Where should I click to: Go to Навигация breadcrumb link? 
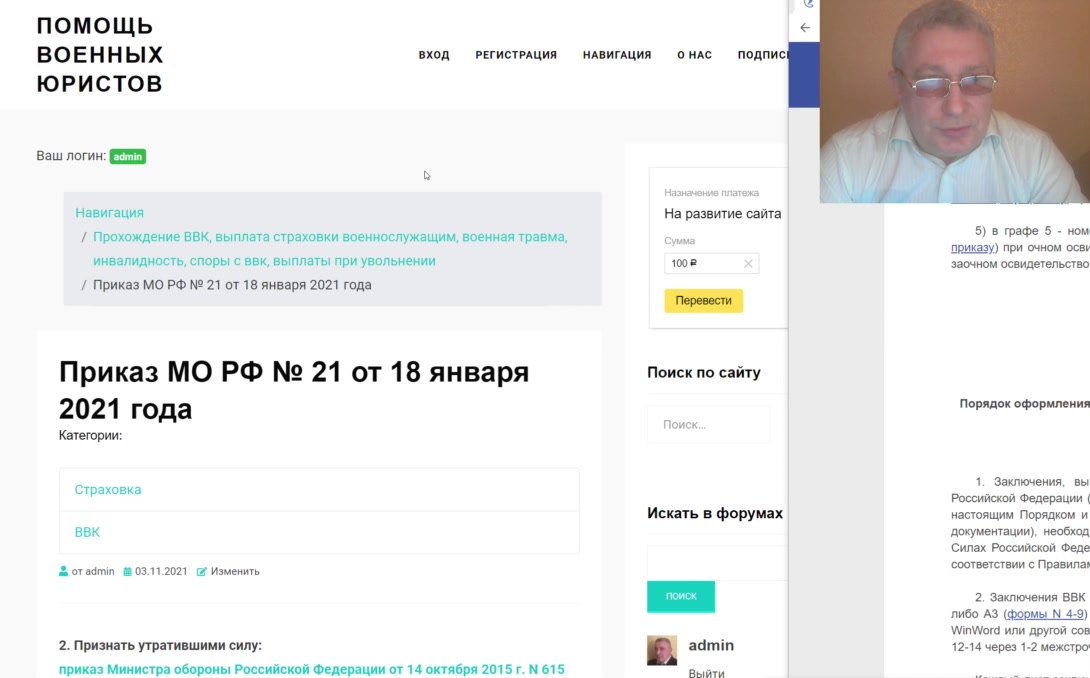tap(109, 213)
